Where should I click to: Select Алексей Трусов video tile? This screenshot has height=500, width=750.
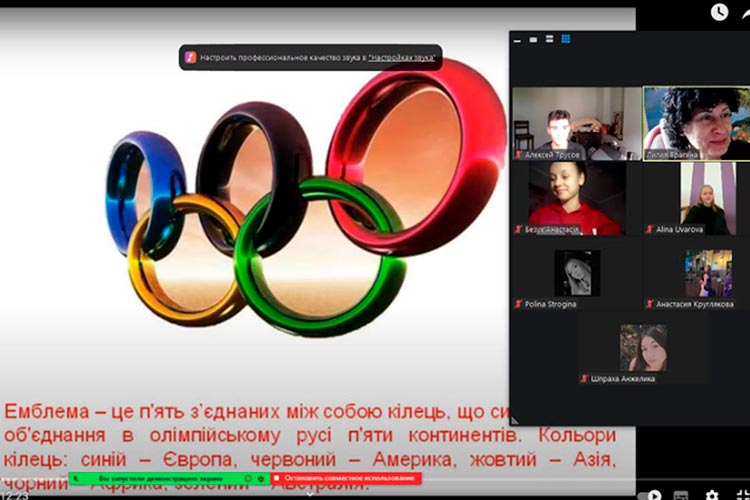pyautogui.click(x=577, y=123)
